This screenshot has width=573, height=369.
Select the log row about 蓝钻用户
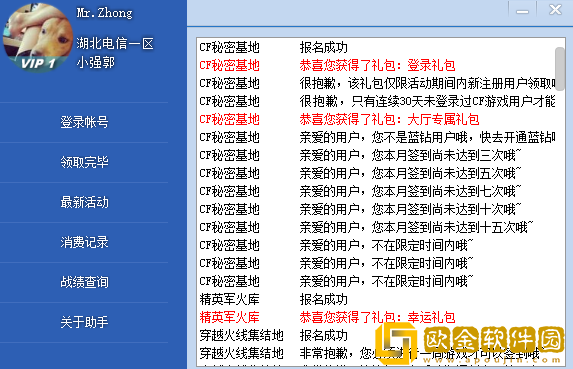tap(376, 137)
